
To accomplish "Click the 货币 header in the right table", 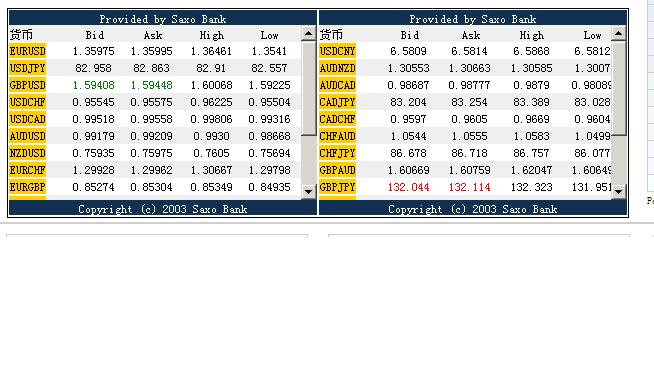I will coord(331,35).
